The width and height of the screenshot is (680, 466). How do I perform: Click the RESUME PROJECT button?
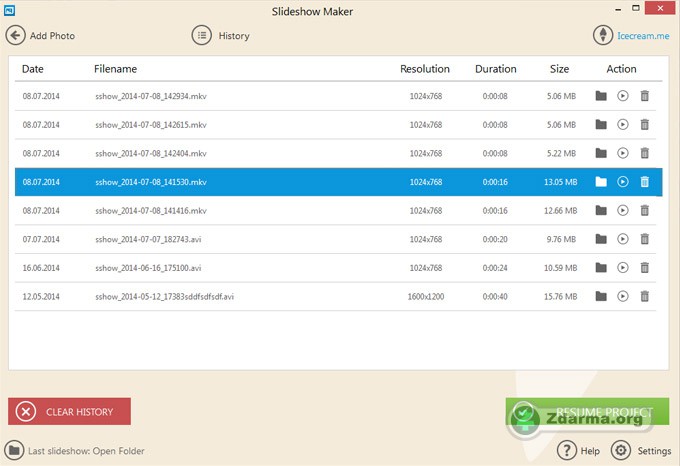pos(587,411)
